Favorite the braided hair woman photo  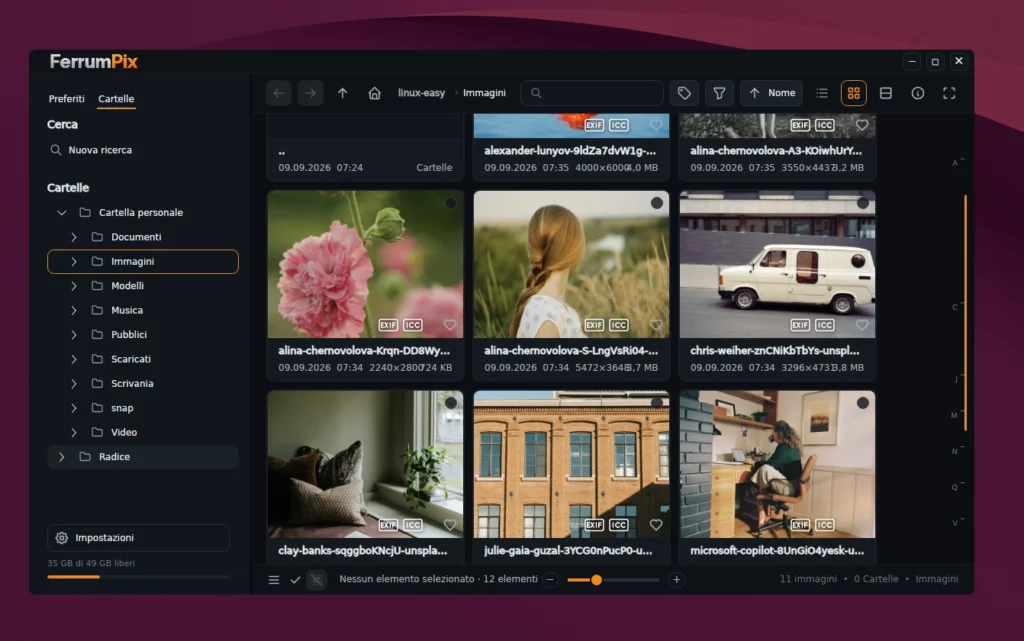(656, 325)
